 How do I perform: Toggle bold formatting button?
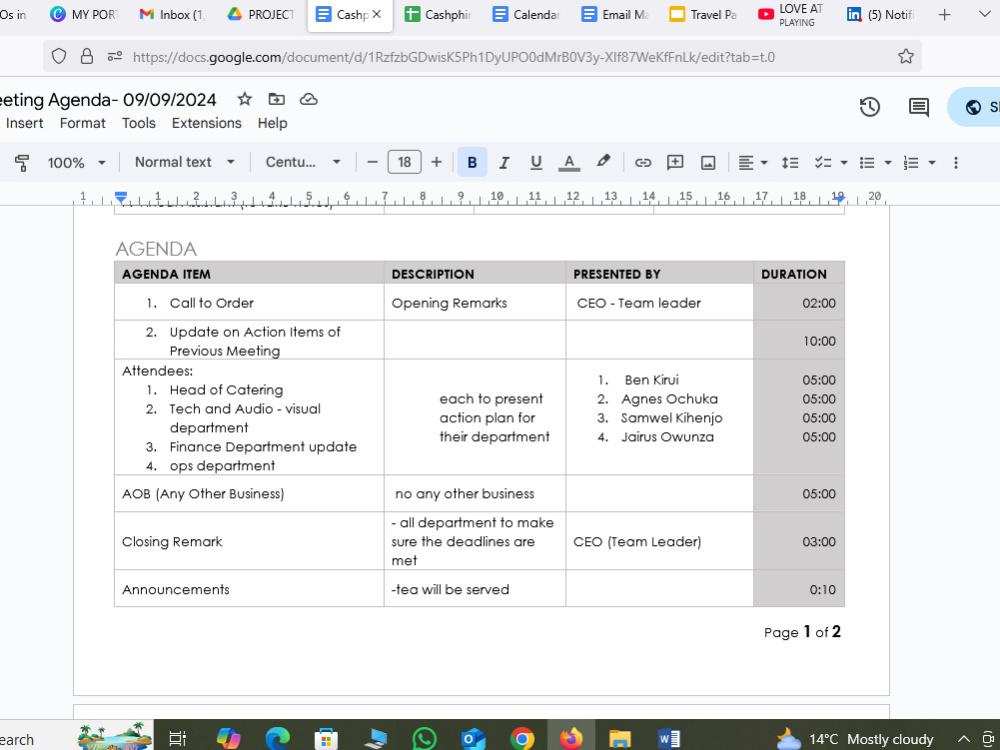coord(472,163)
